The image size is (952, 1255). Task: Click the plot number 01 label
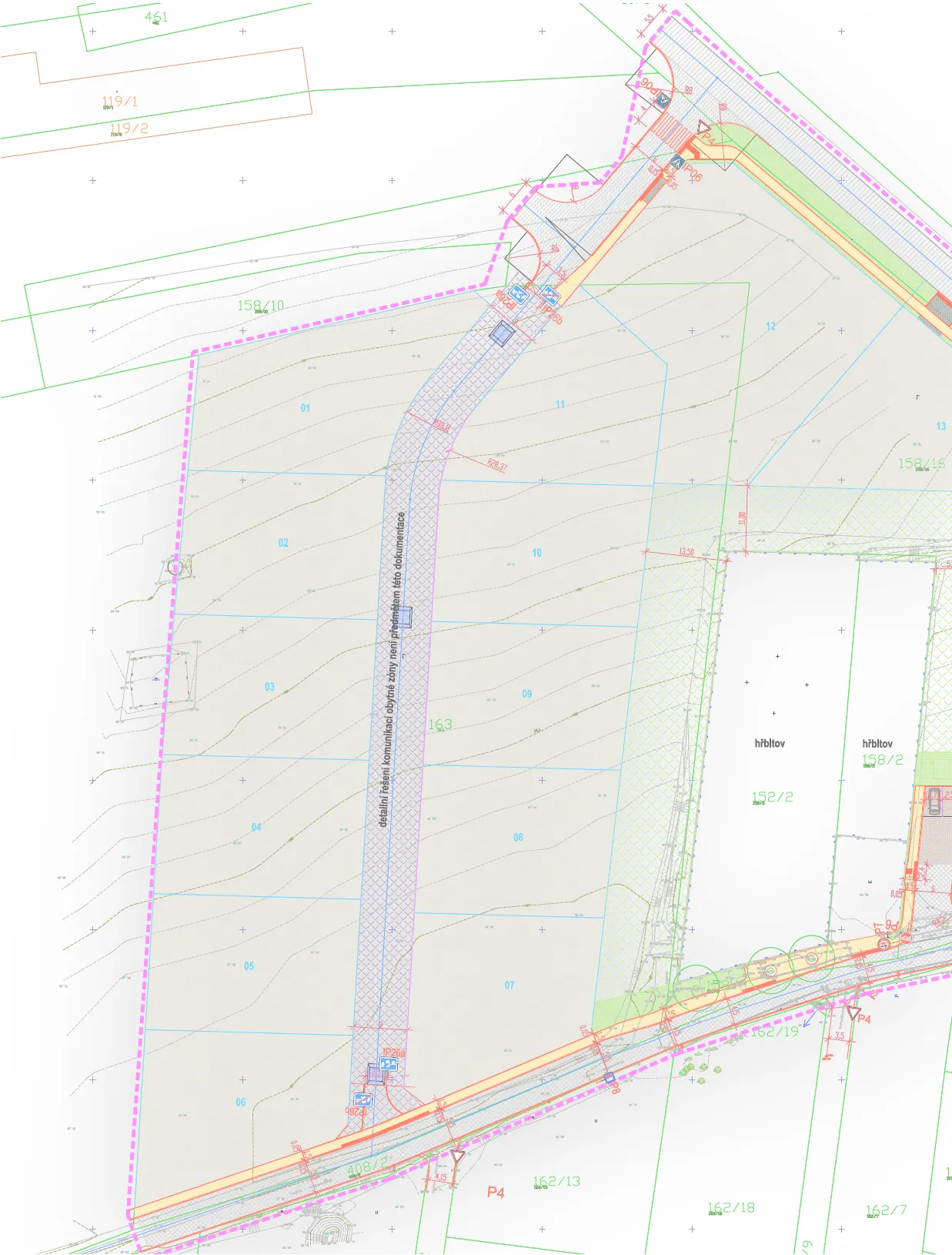pos(306,407)
